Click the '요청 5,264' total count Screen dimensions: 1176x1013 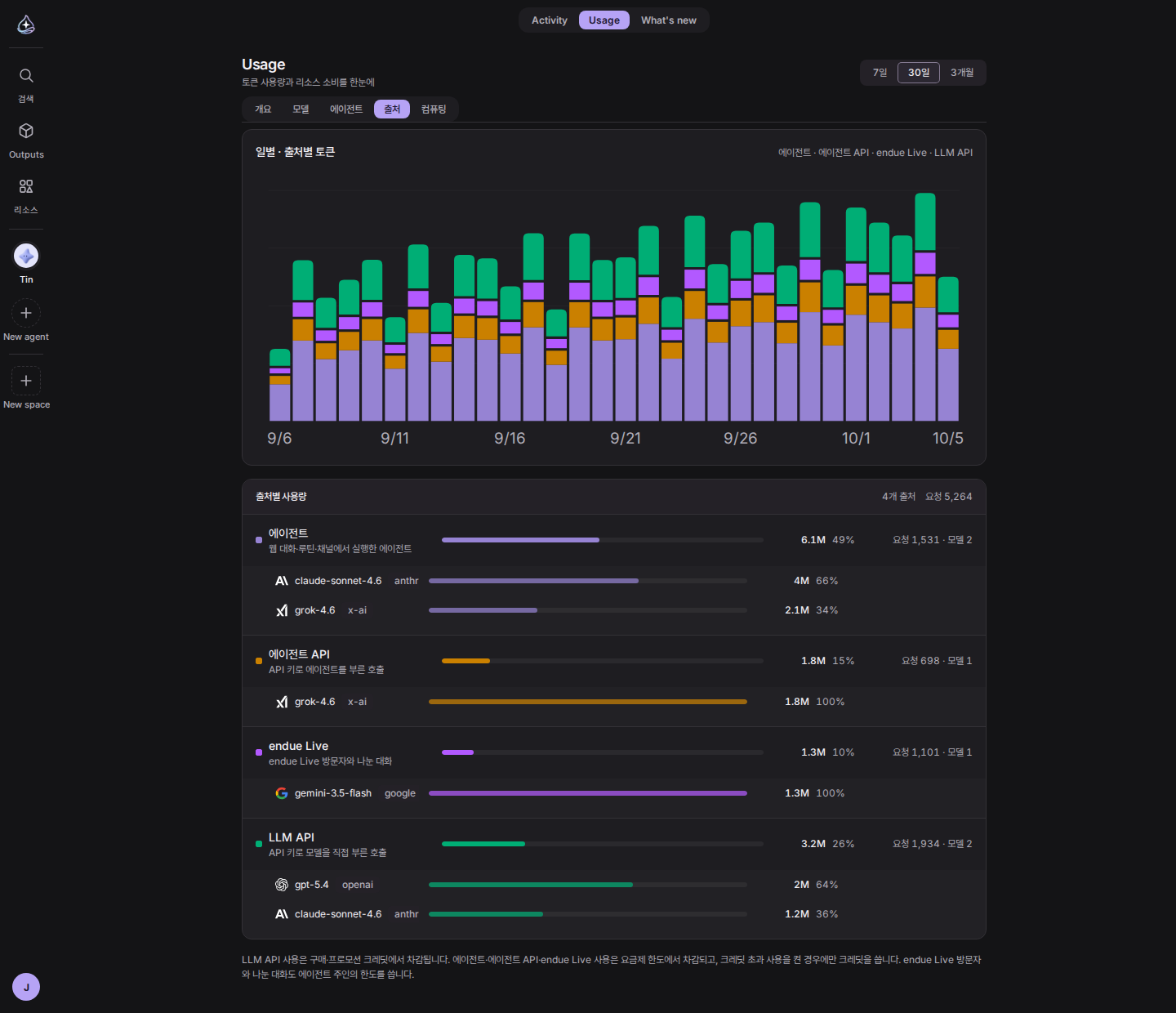(949, 497)
